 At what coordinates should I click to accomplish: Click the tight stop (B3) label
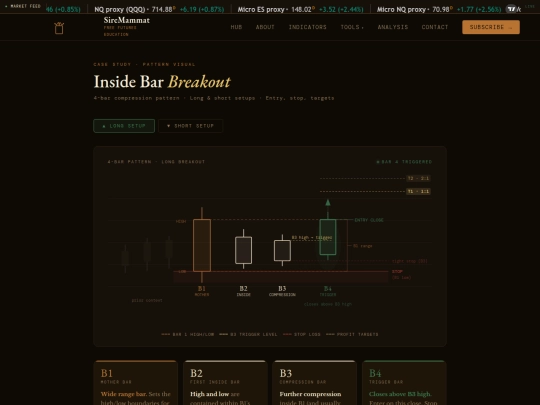(409, 261)
